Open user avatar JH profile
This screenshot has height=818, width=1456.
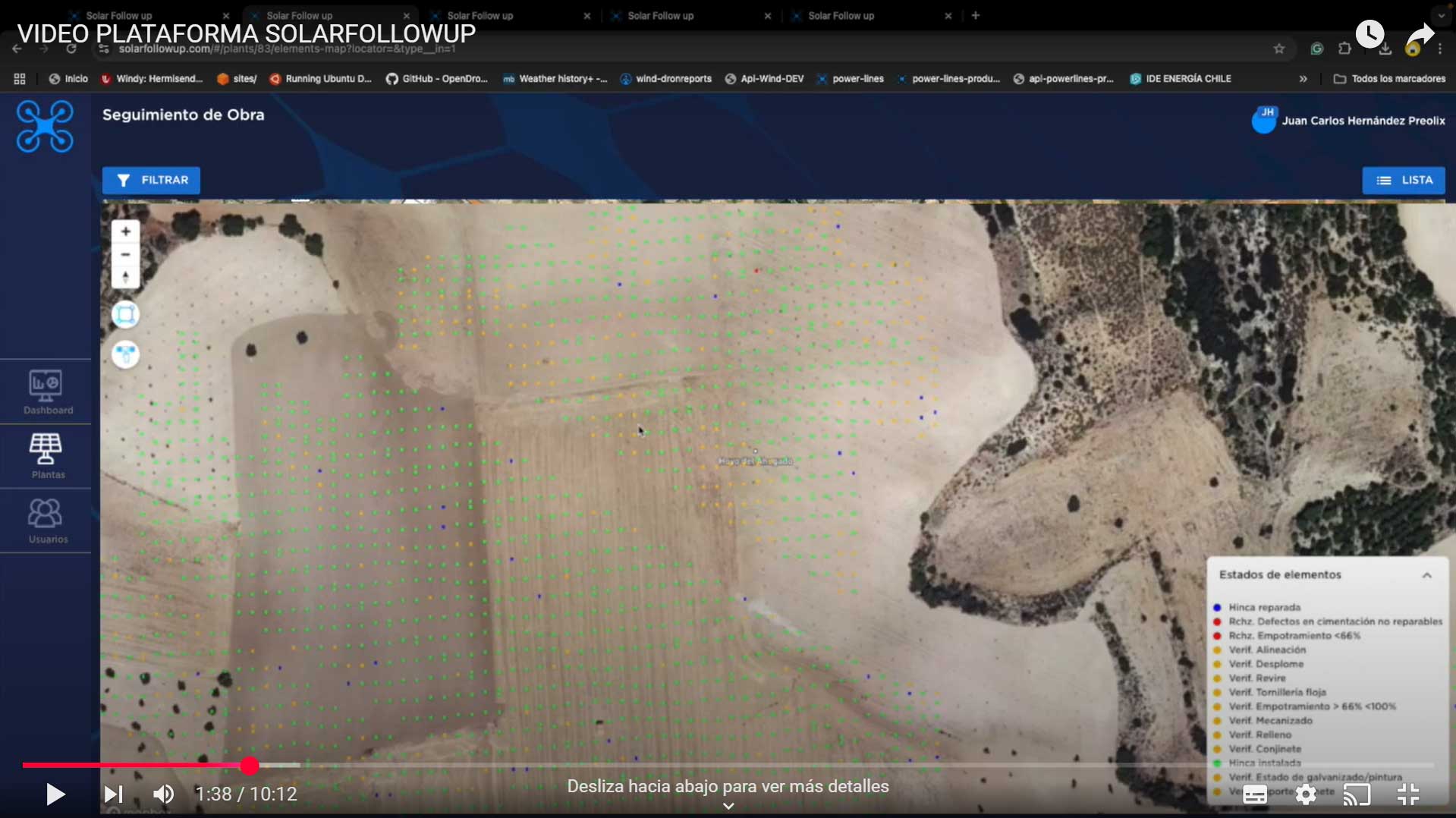1264,120
